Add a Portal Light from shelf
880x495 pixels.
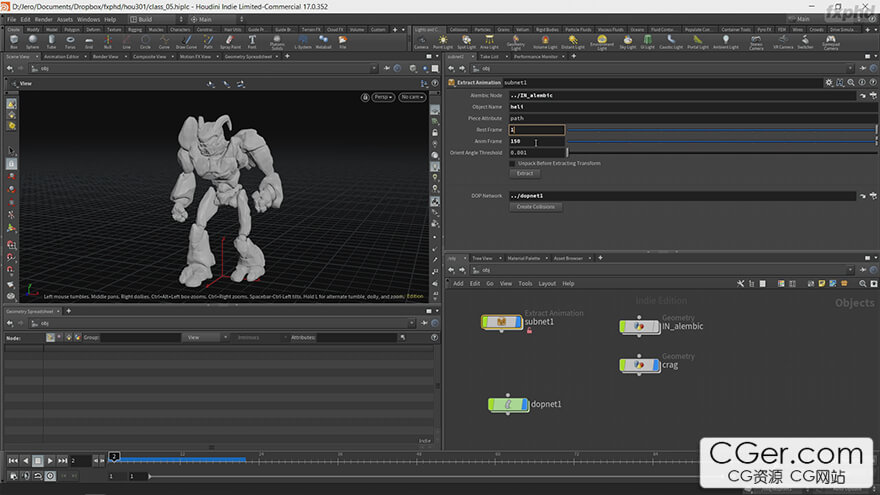point(698,42)
